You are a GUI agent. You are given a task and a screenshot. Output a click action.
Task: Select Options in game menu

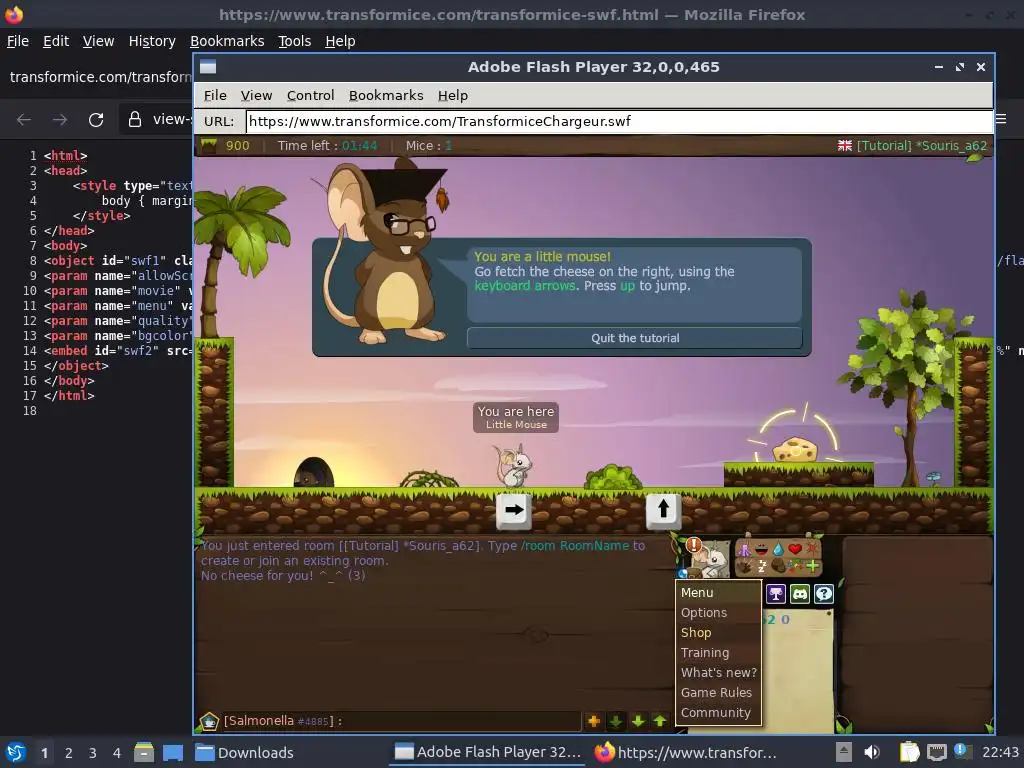(x=718, y=613)
